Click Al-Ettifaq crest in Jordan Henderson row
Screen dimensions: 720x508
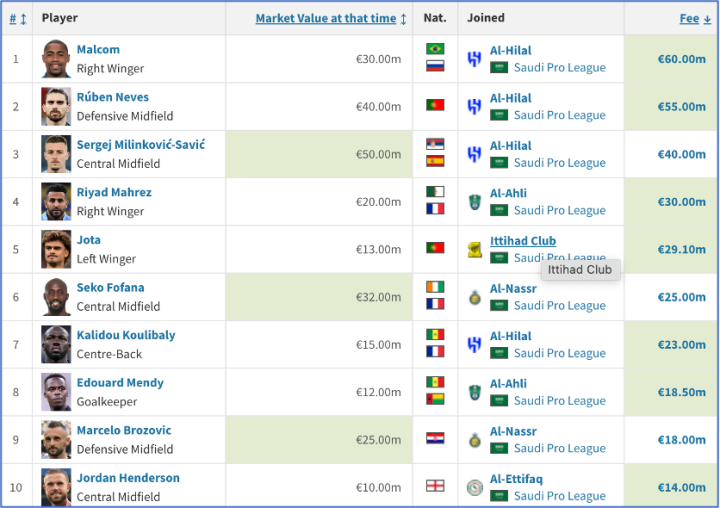tap(474, 488)
